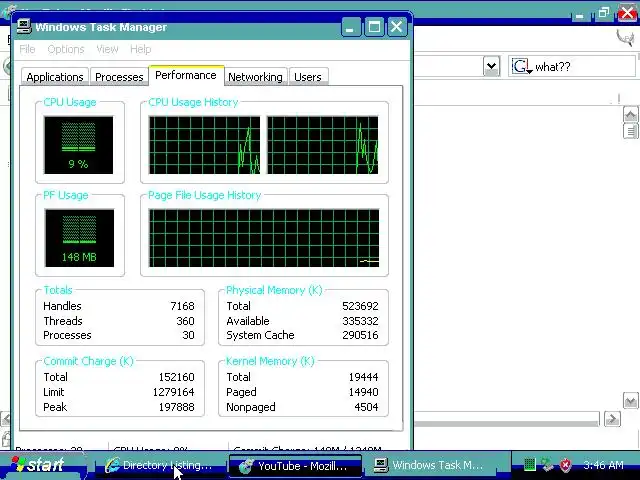The width and height of the screenshot is (640, 480).
Task: Open the Options menu in Task Manager
Action: (66, 49)
